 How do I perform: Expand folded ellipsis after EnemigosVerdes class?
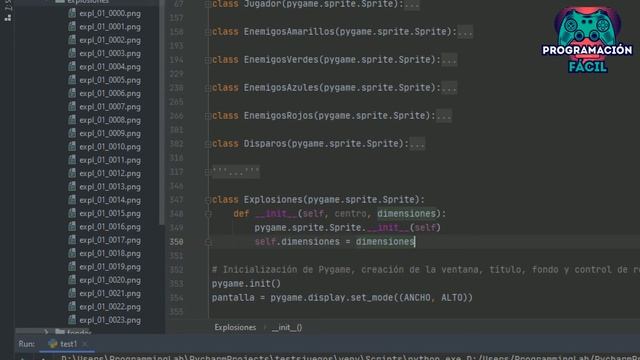click(449, 60)
